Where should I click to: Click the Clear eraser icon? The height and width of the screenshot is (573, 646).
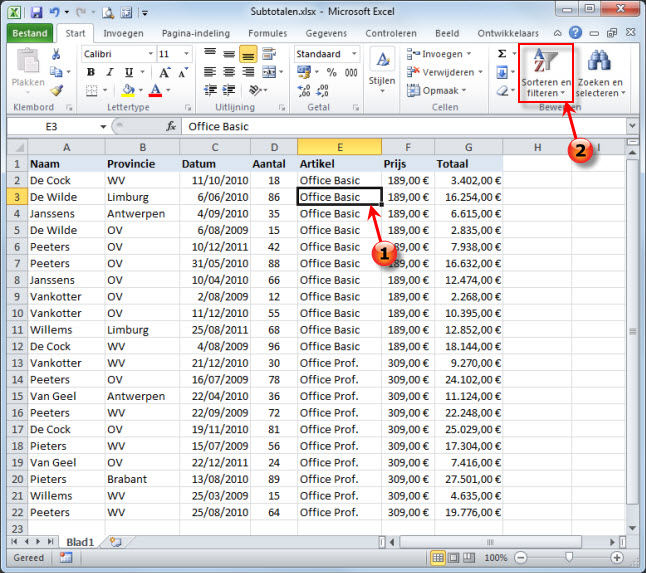point(502,90)
